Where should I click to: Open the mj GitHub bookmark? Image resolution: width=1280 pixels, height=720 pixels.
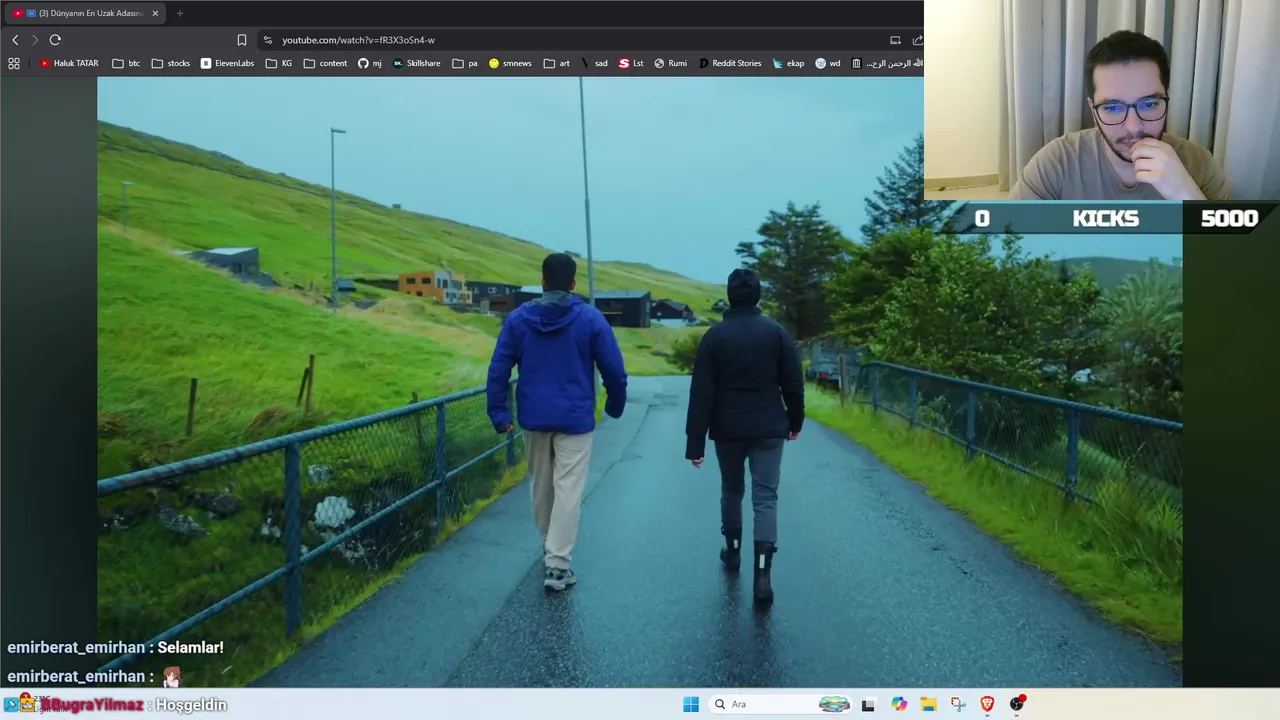370,63
